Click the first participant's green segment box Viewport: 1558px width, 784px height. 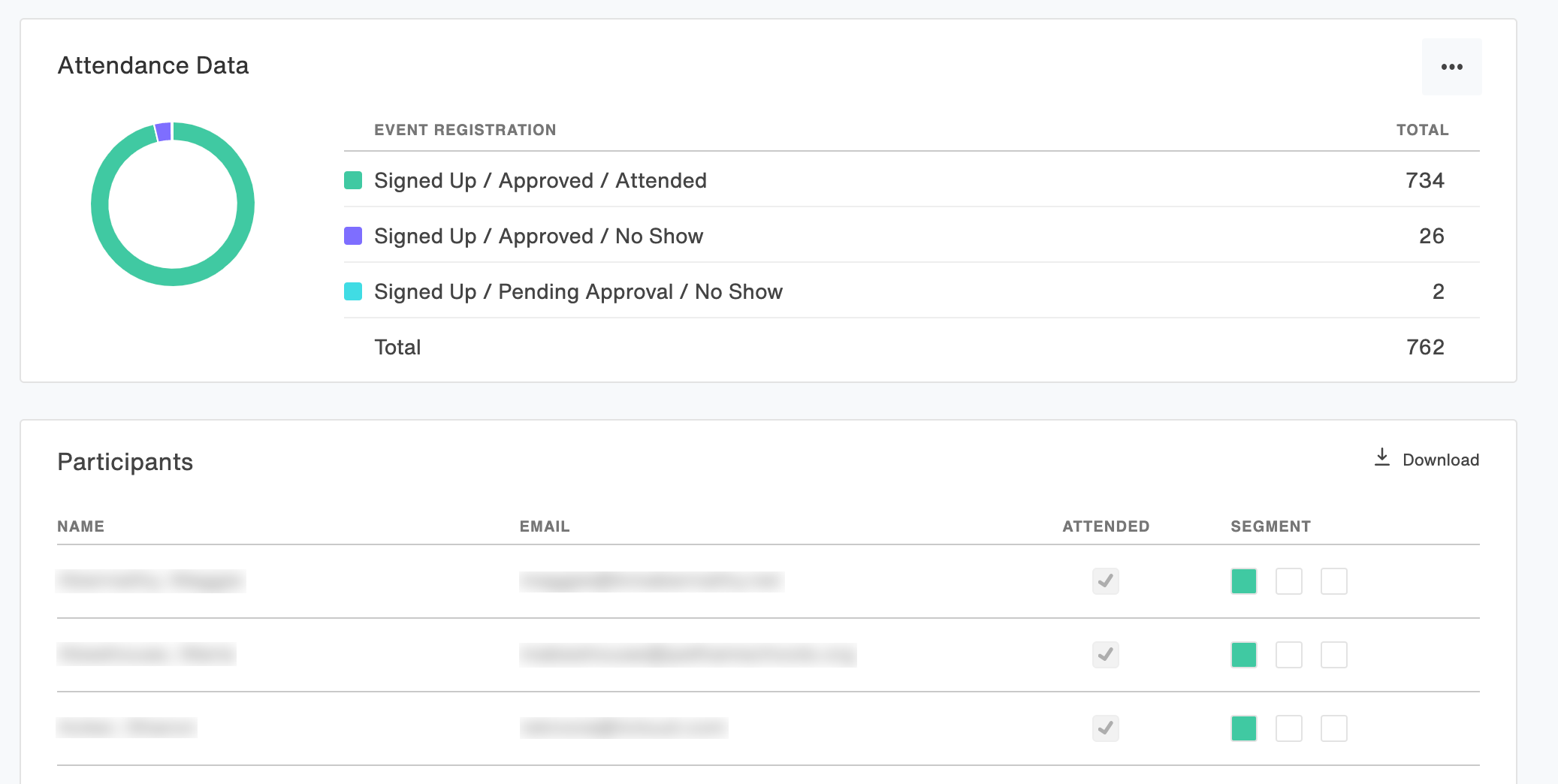tap(1244, 581)
